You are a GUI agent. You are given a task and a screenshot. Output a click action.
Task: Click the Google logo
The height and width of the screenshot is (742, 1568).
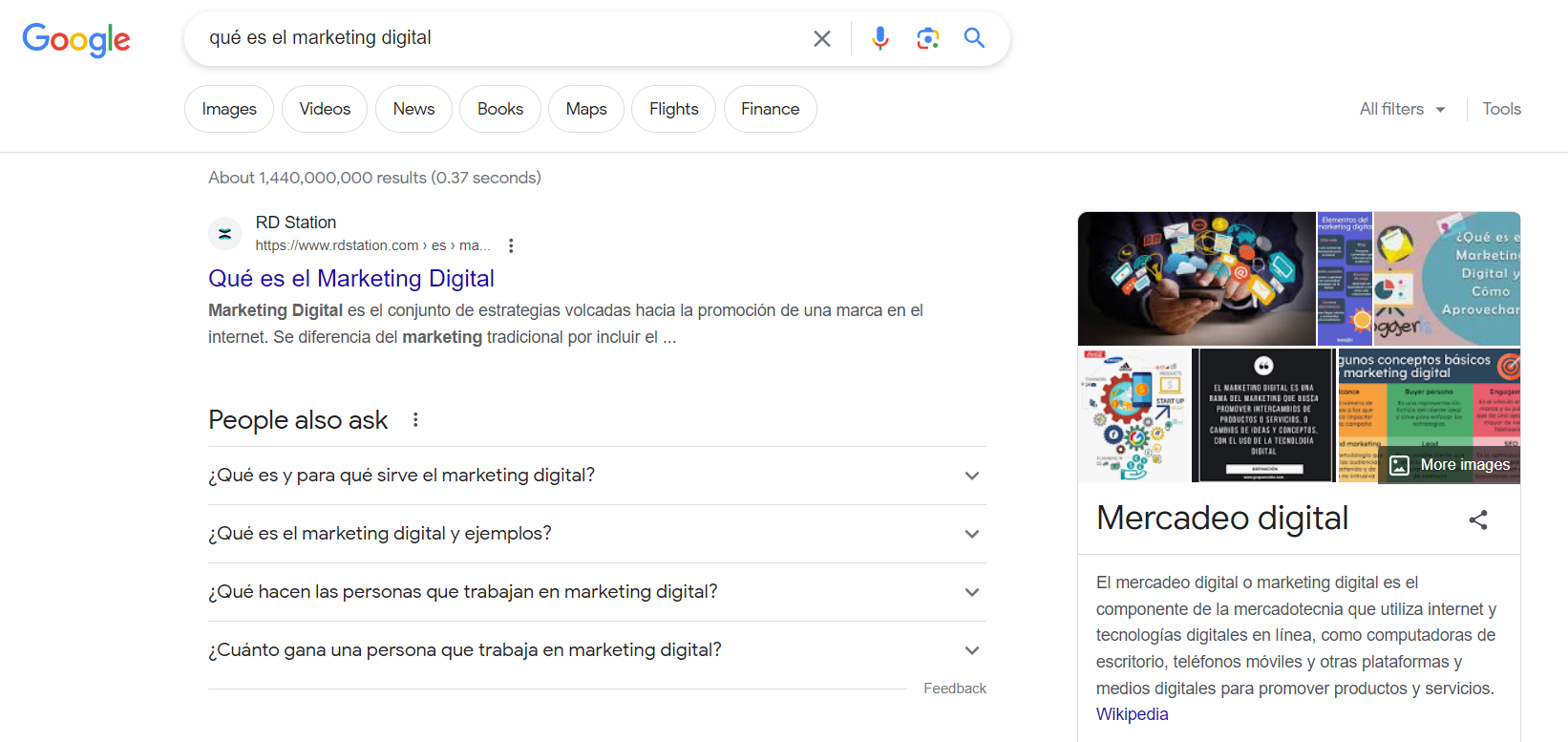(76, 39)
